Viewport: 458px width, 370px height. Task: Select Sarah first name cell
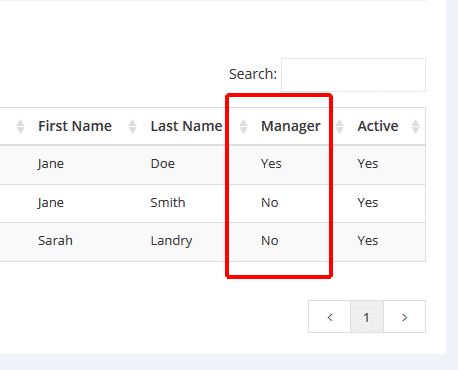pyautogui.click(x=55, y=241)
